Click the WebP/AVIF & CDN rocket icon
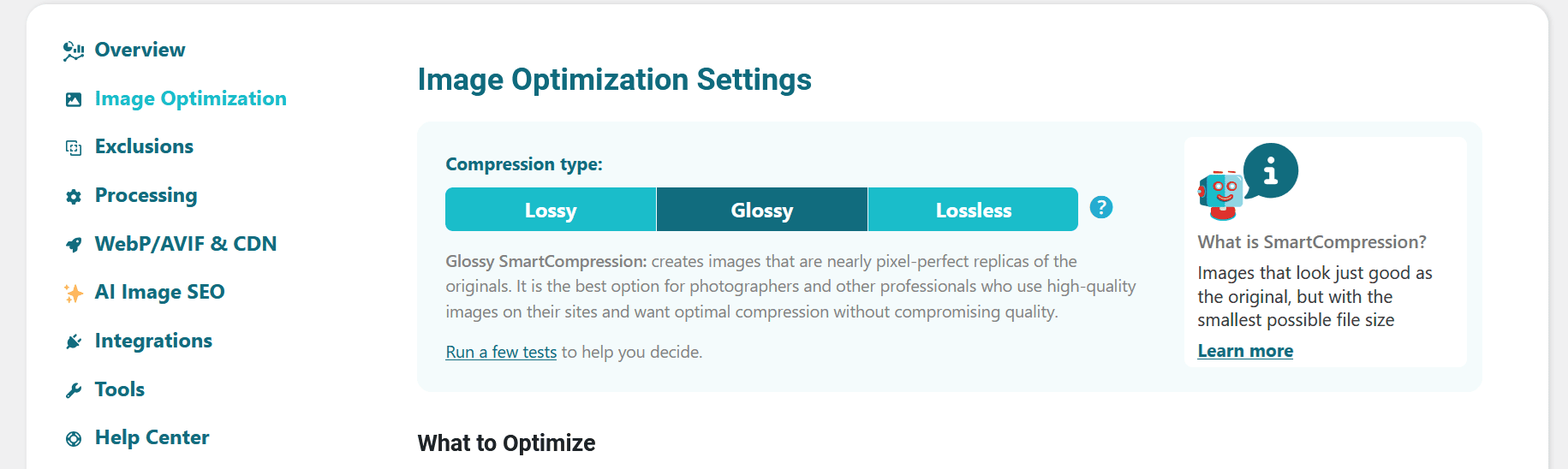1568x469 pixels. pos(74,245)
